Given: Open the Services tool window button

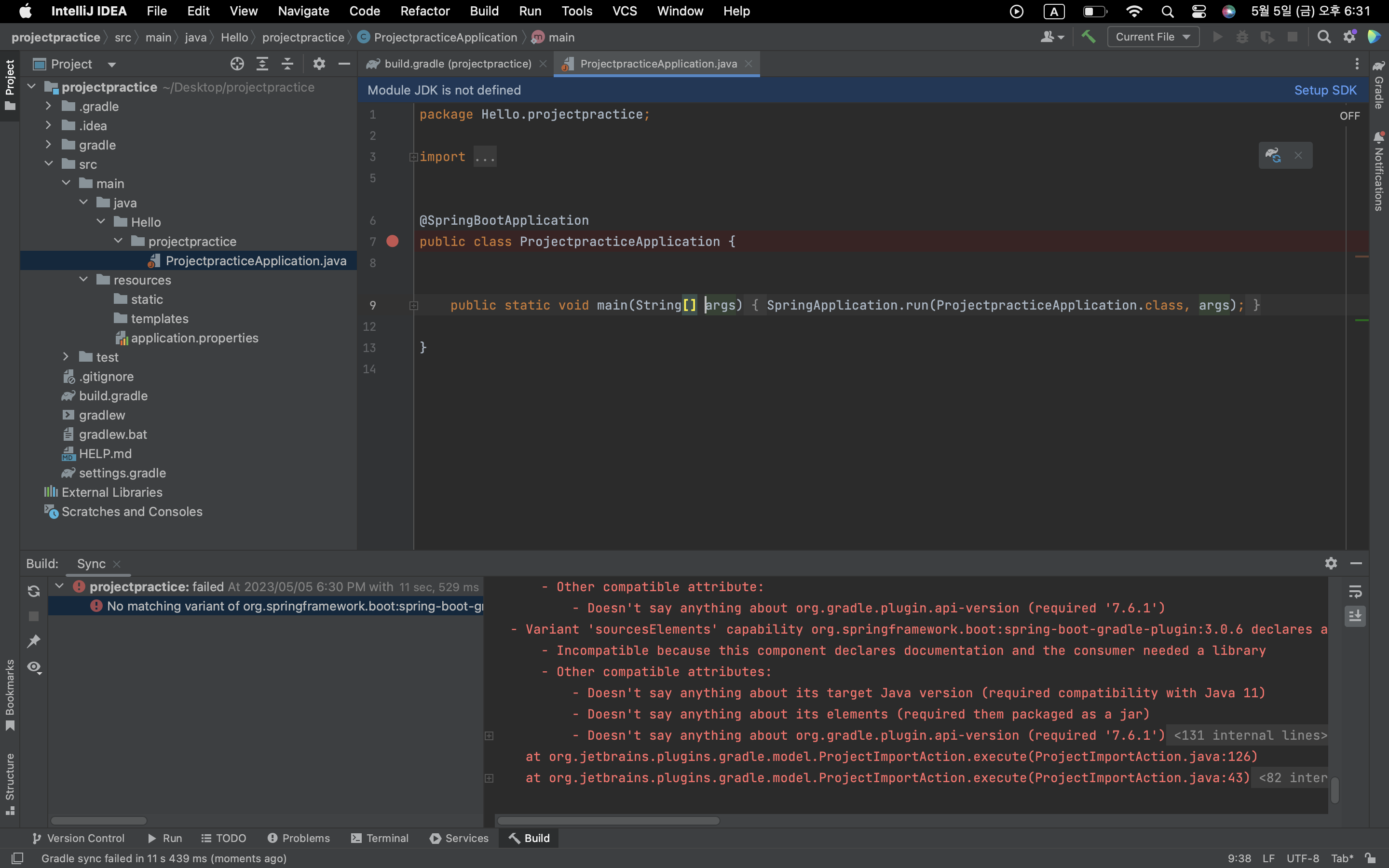Looking at the screenshot, I should click(459, 838).
